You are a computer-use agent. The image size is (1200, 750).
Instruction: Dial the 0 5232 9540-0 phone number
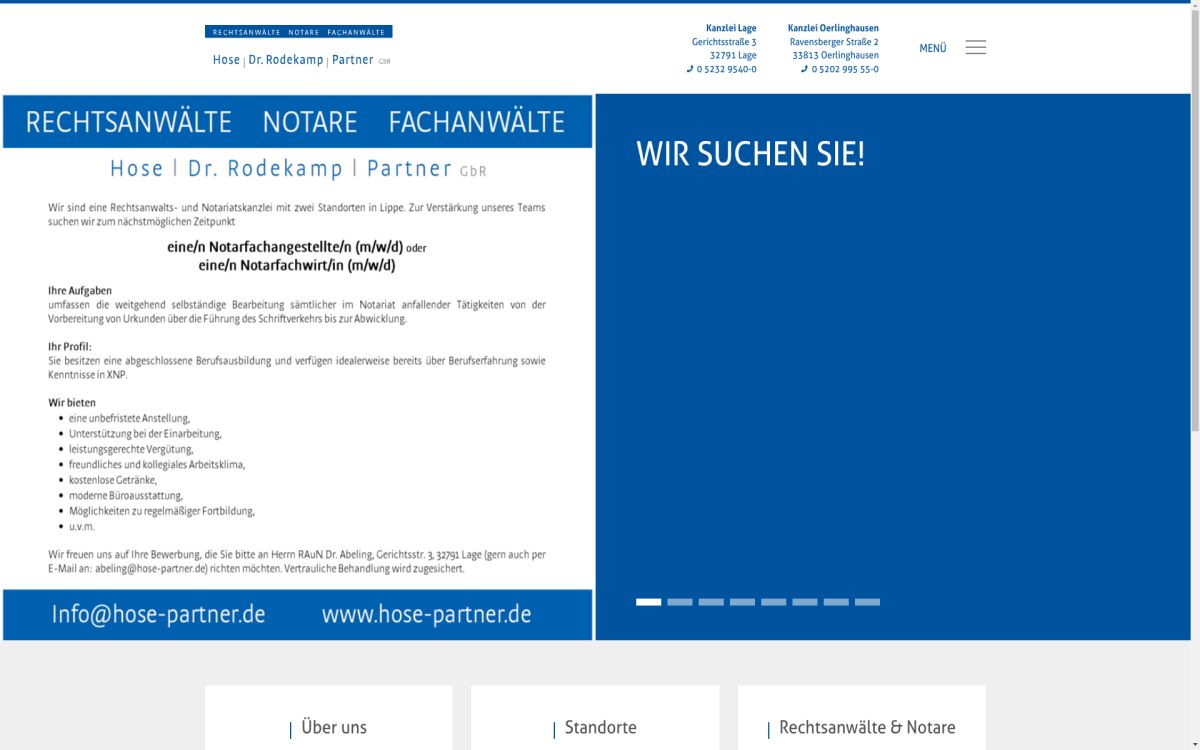[728, 69]
